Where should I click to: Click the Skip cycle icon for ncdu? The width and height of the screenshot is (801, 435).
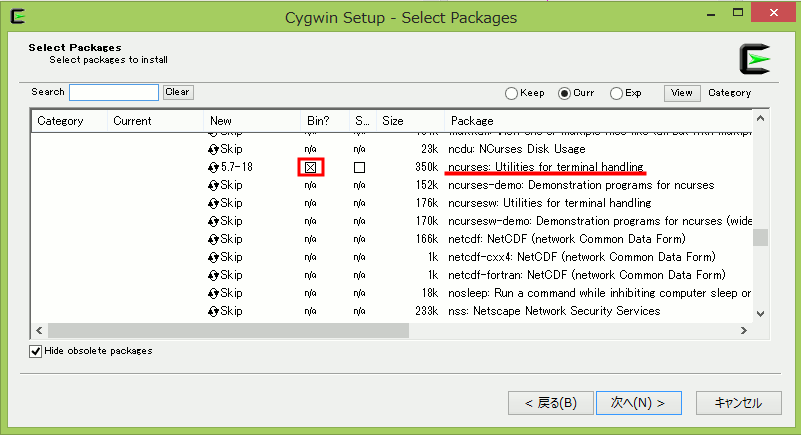tap(214, 149)
